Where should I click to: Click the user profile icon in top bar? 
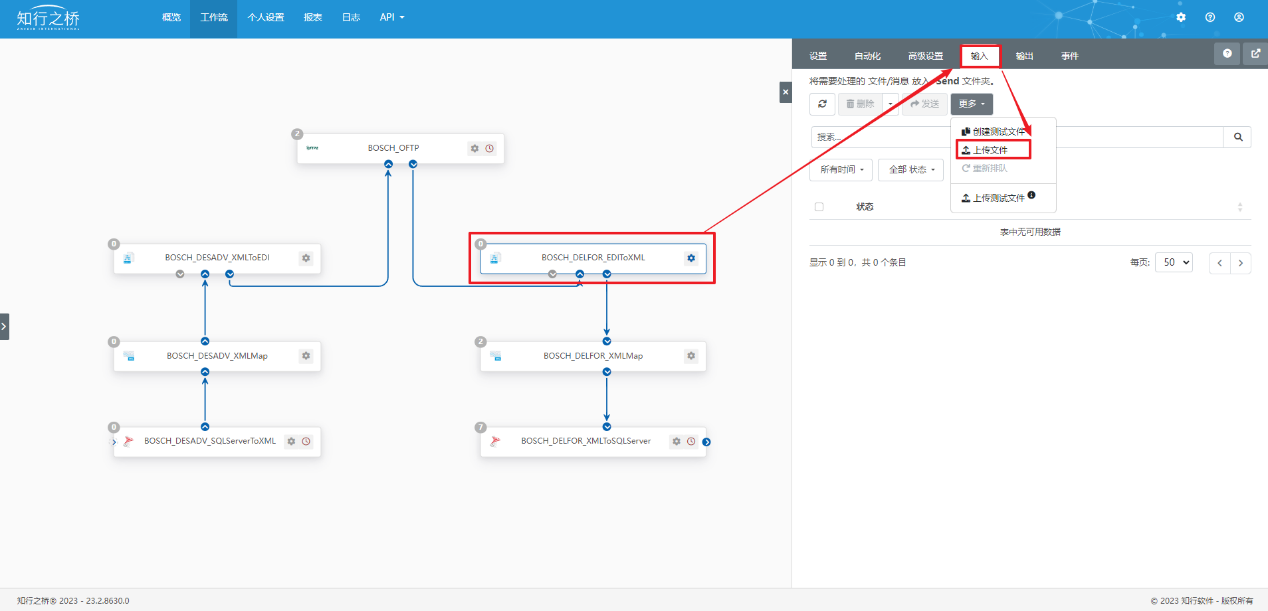coord(1238,18)
